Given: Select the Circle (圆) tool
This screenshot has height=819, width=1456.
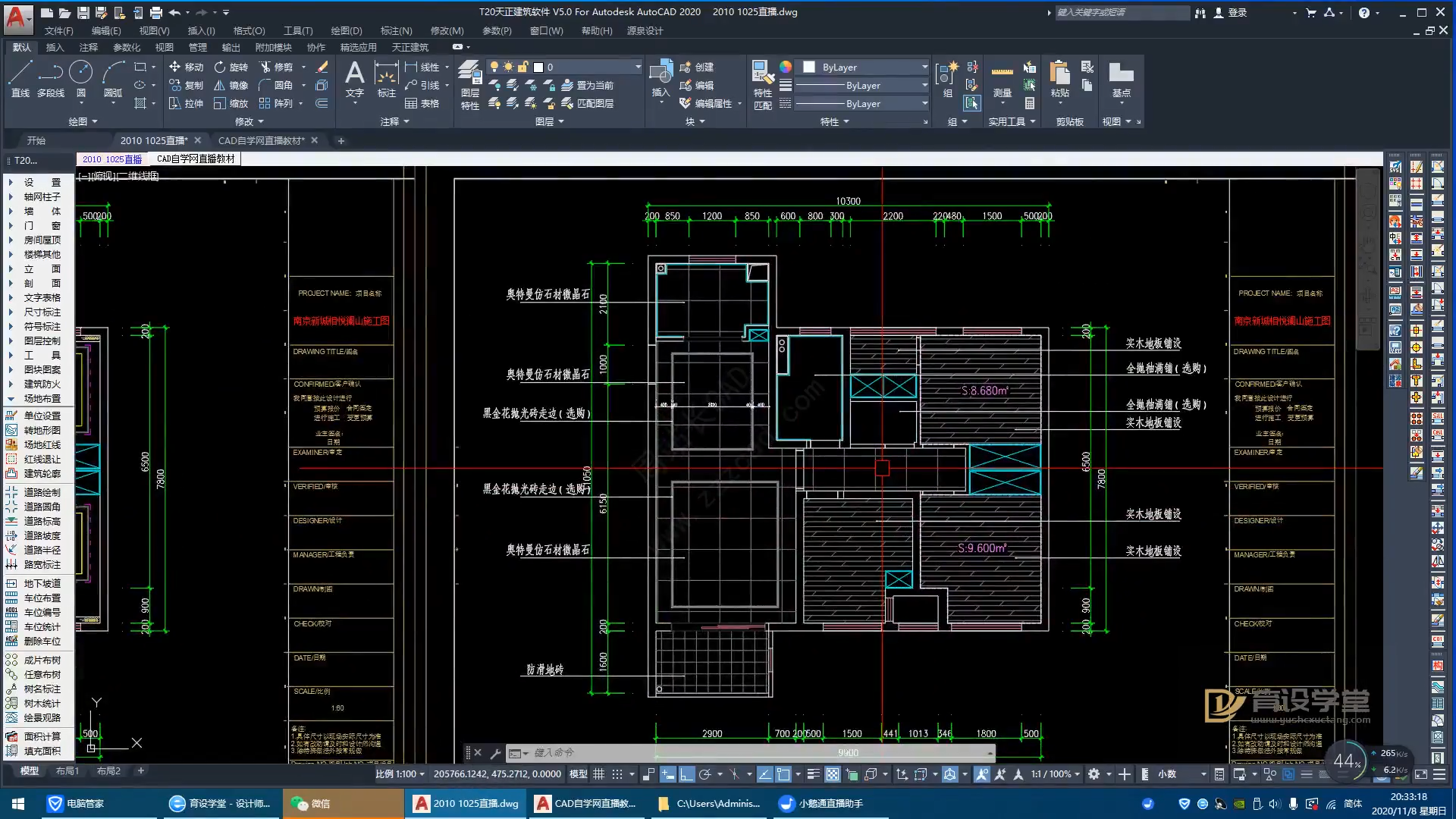Looking at the screenshot, I should click(x=81, y=80).
